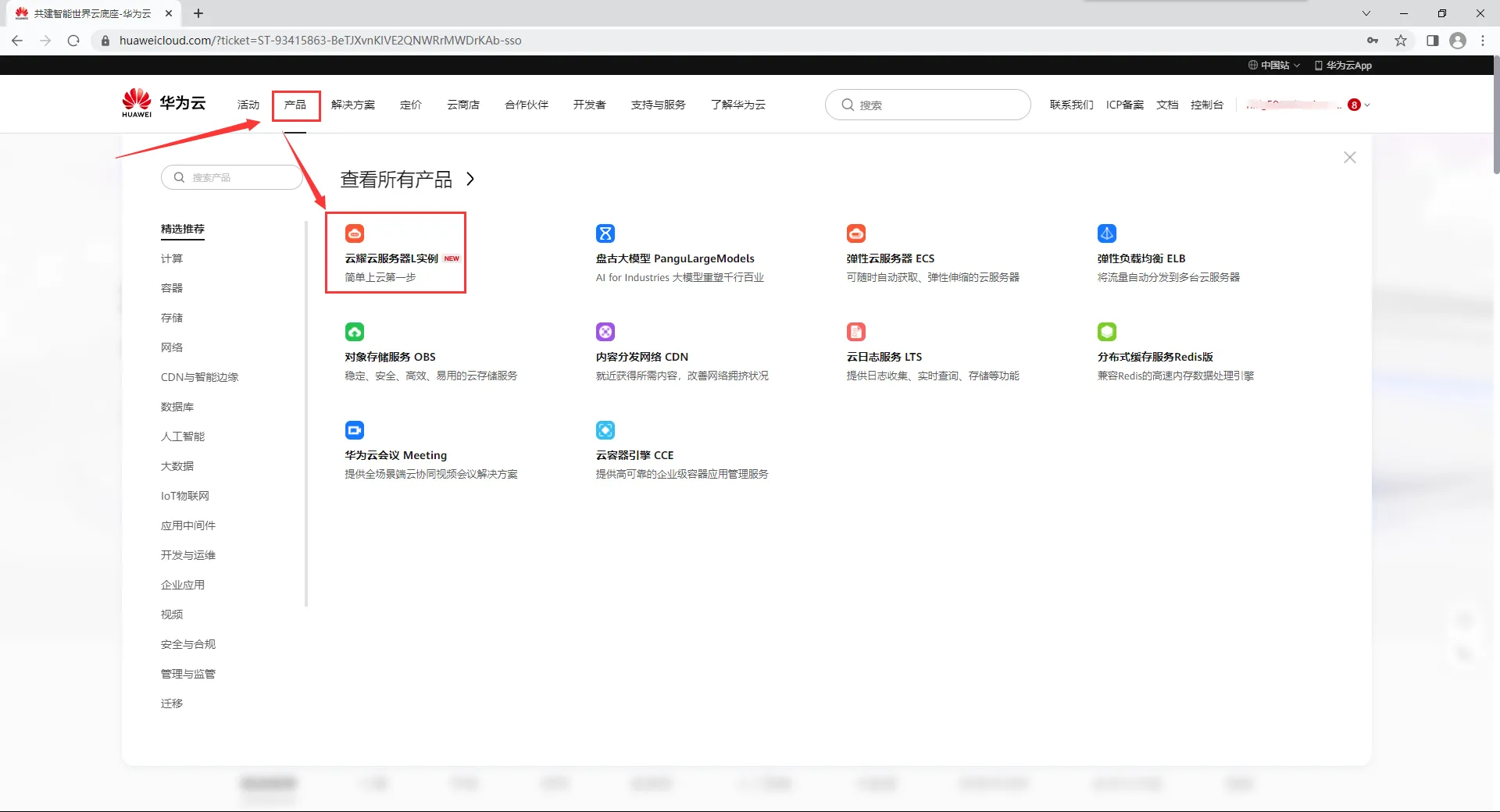Select the CDN与智能边缘 category
The width and height of the screenshot is (1500, 812).
point(200,377)
